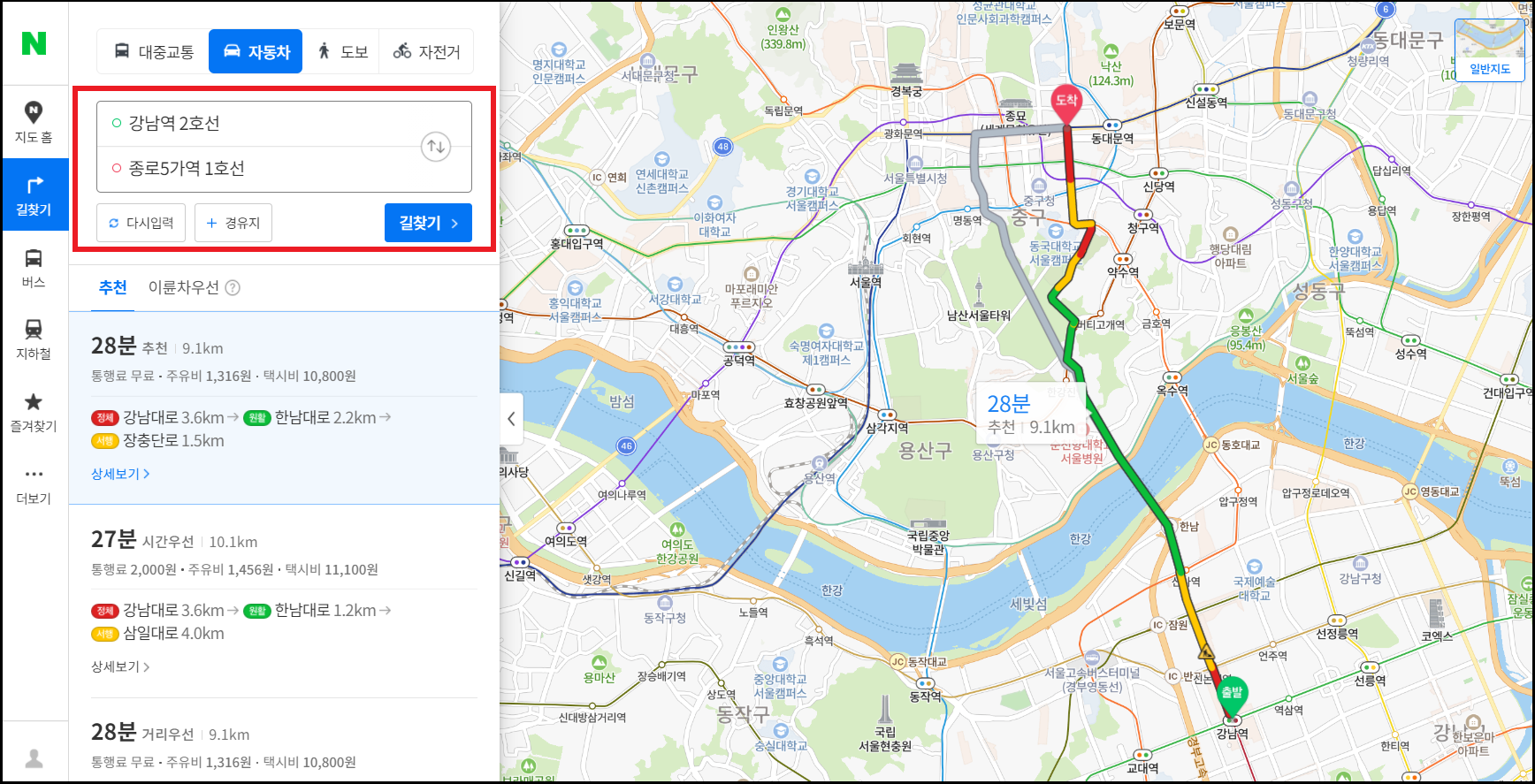Screen dimensions: 1535x784
Task: Click the 28분 route info bubble on map
Action: pyautogui.click(x=1031, y=415)
